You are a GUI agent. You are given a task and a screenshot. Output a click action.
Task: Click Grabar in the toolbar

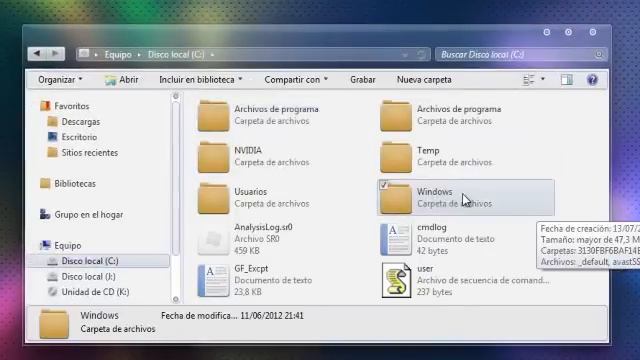coord(363,80)
